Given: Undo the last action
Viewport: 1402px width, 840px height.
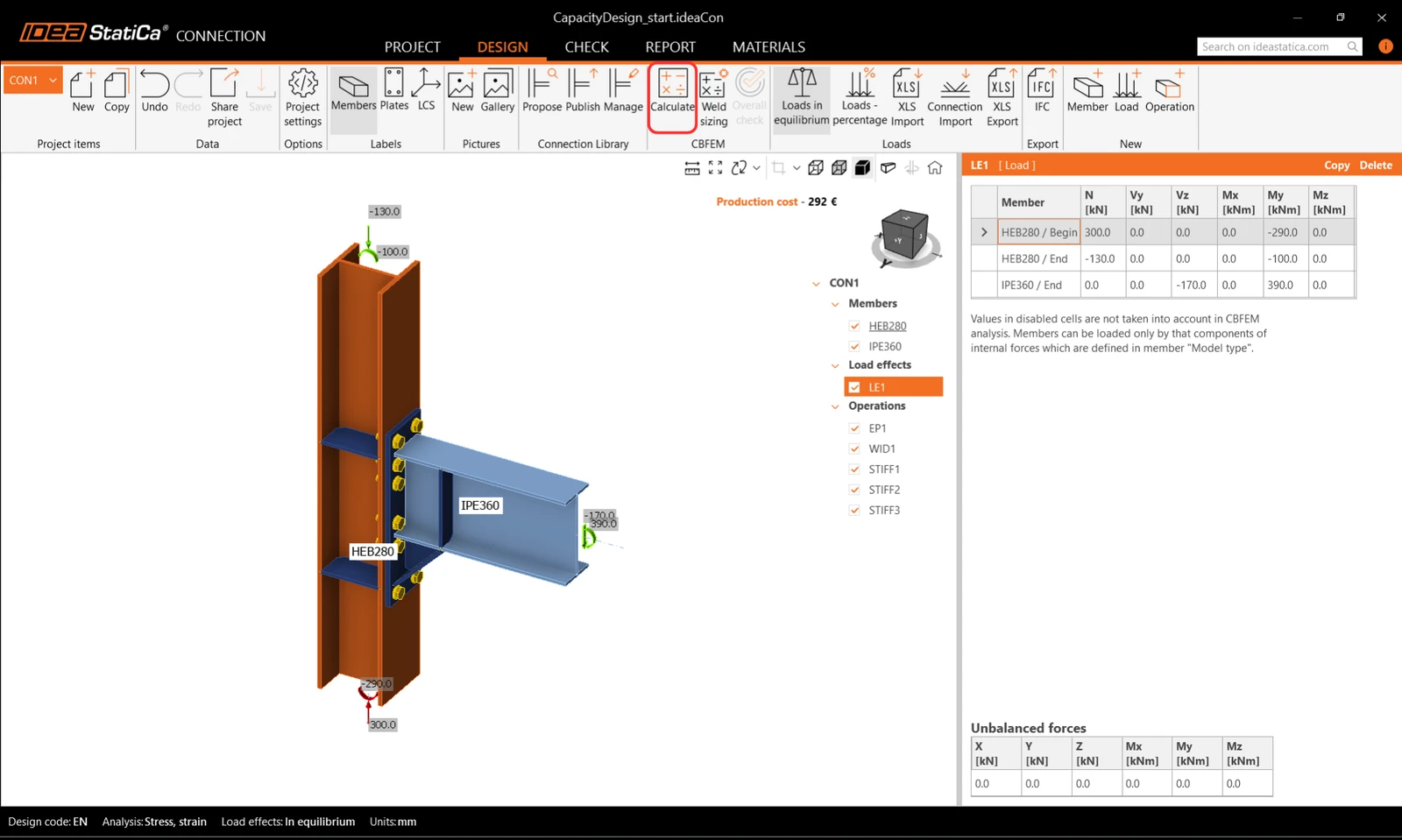Looking at the screenshot, I should click(x=154, y=90).
